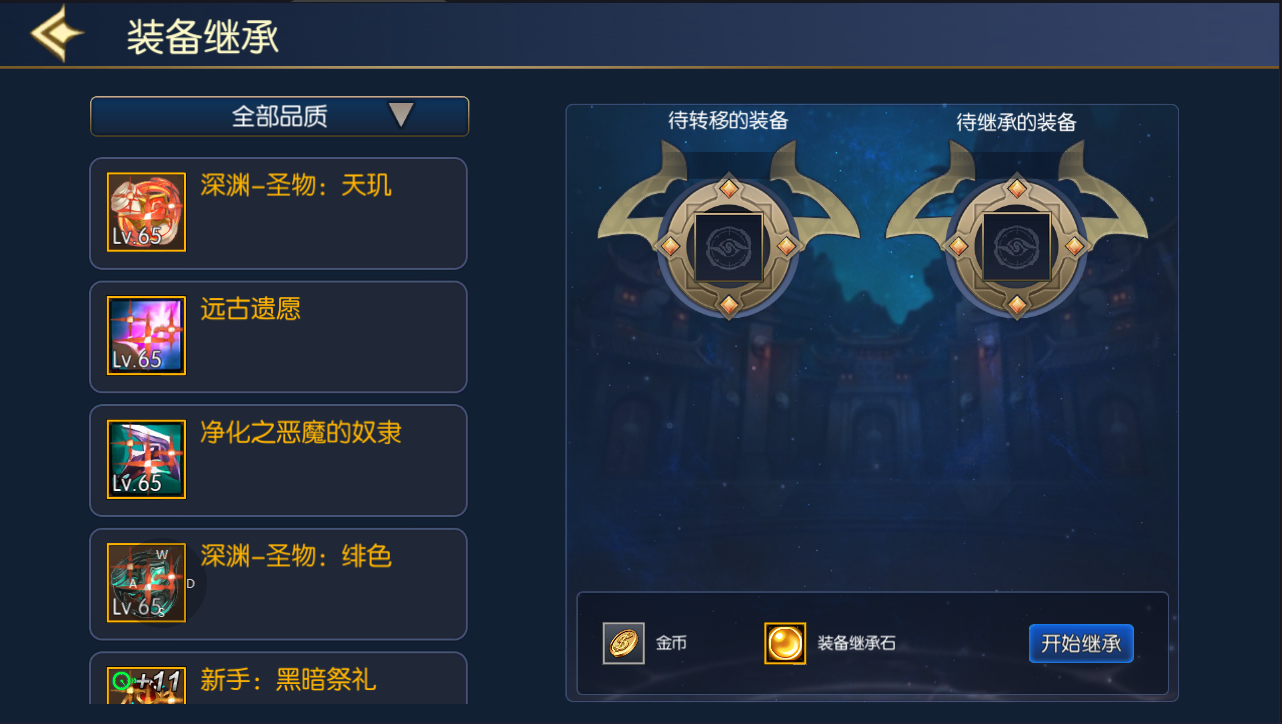Click the empty 待转移的装备 slot
The image size is (1282, 724).
click(x=728, y=246)
